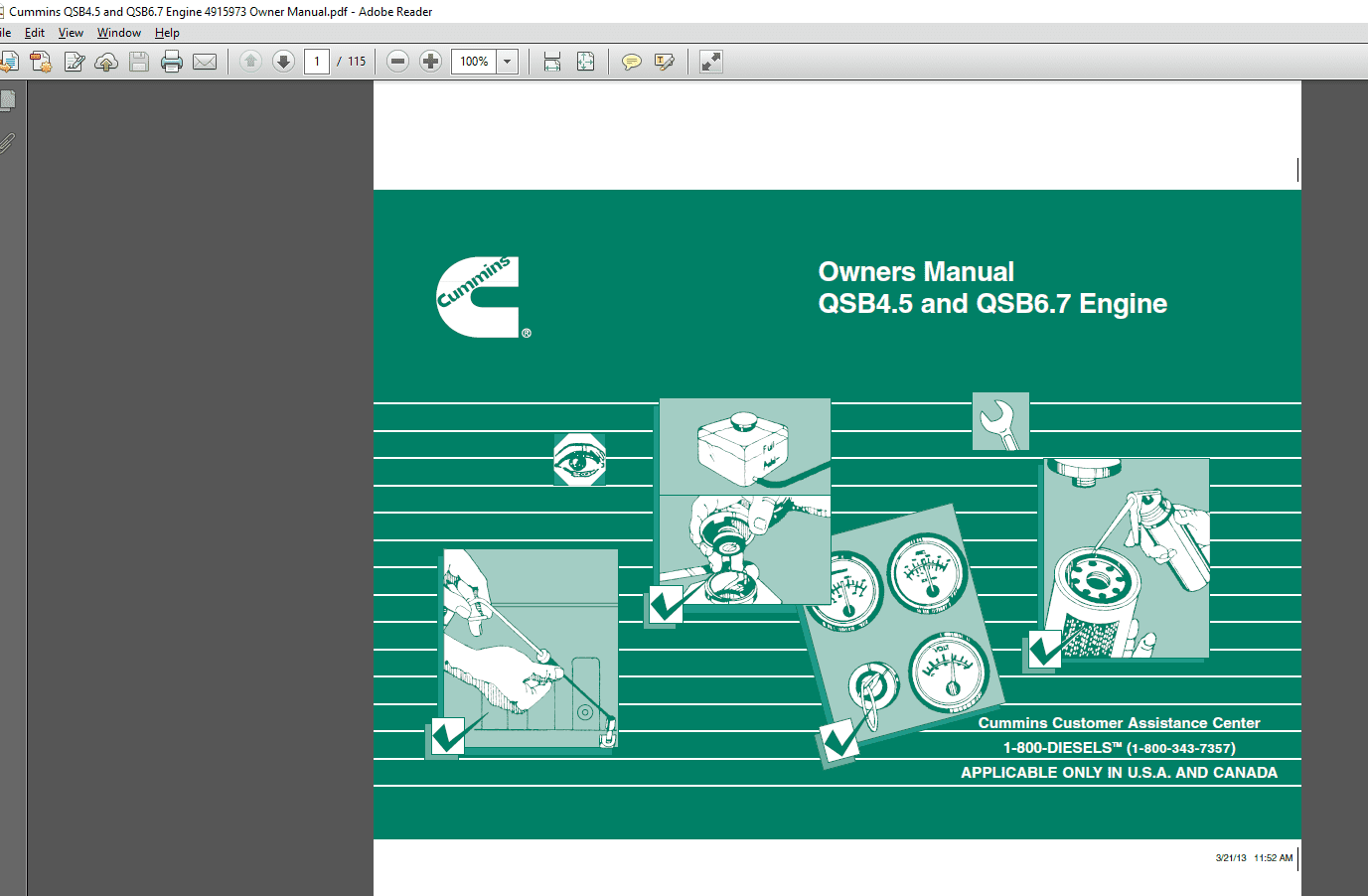Viewport: 1368px width, 896px height.
Task: Go to the next page arrow
Action: (x=283, y=62)
